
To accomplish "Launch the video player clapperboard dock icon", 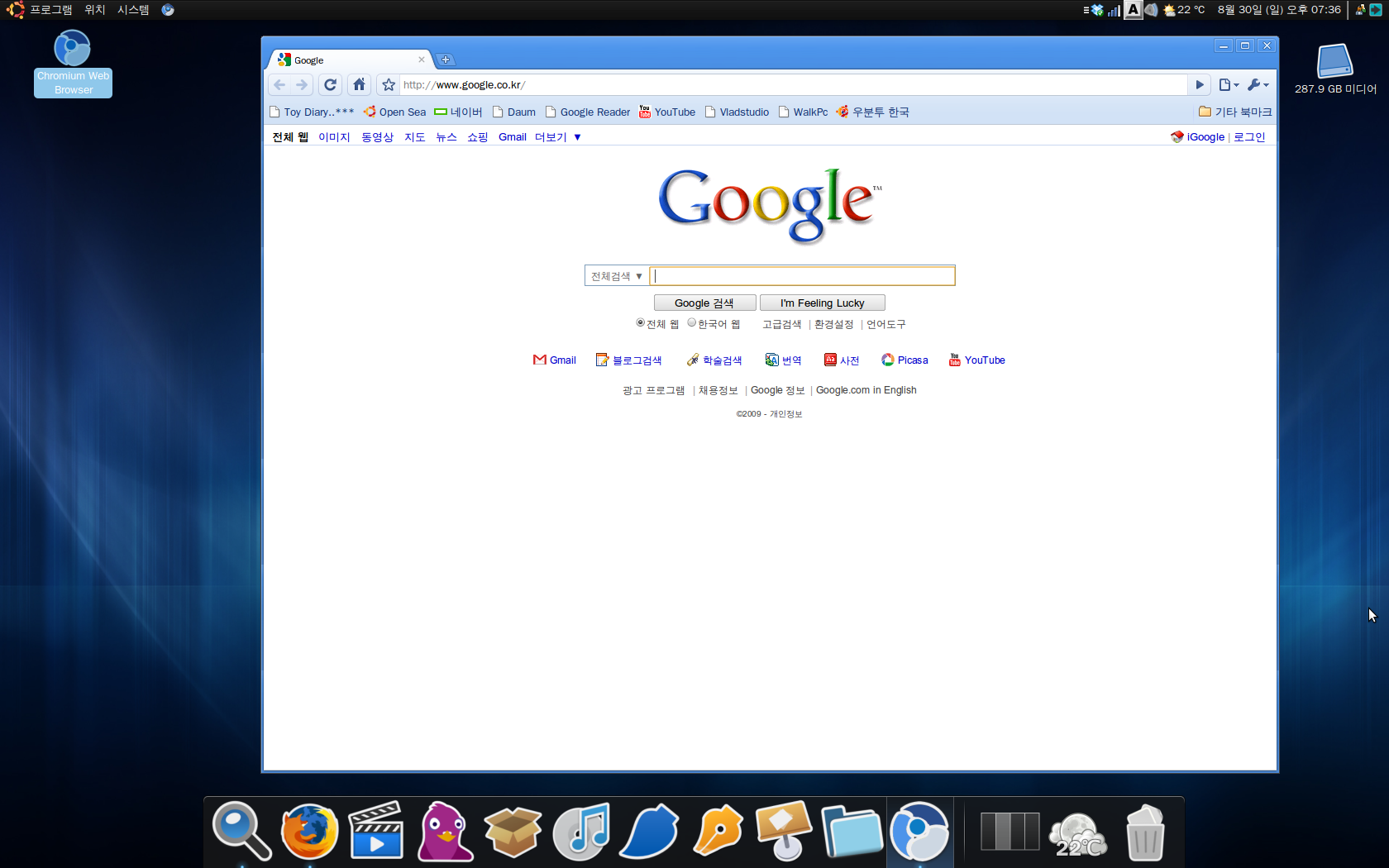I will point(377,832).
